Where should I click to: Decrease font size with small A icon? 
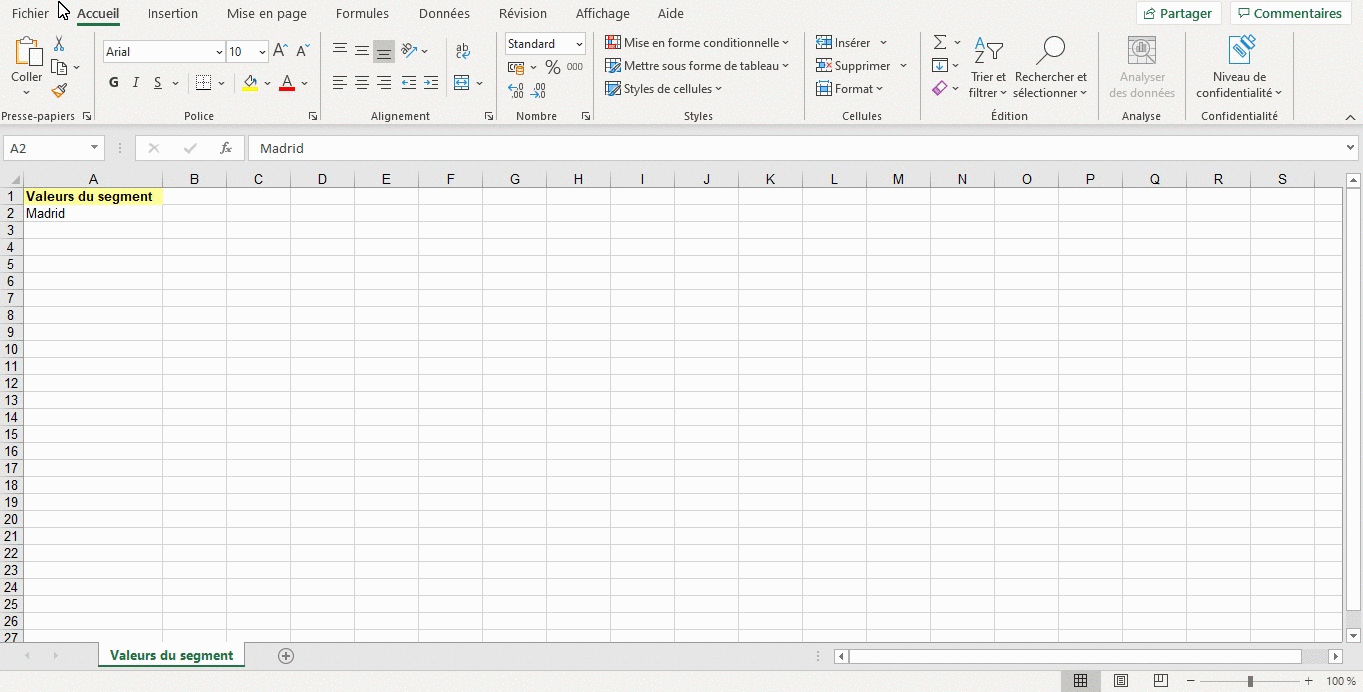coord(303,51)
